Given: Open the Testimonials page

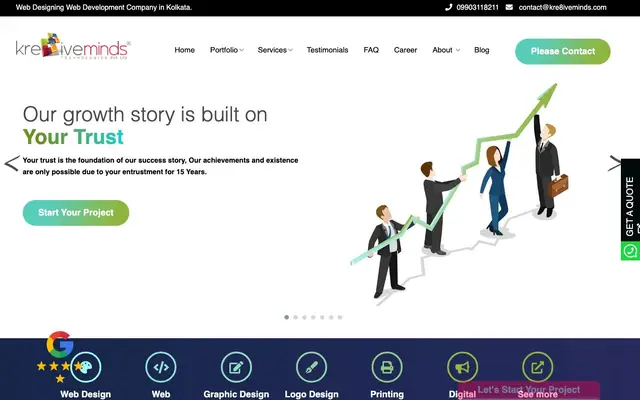Looking at the screenshot, I should (x=327, y=50).
